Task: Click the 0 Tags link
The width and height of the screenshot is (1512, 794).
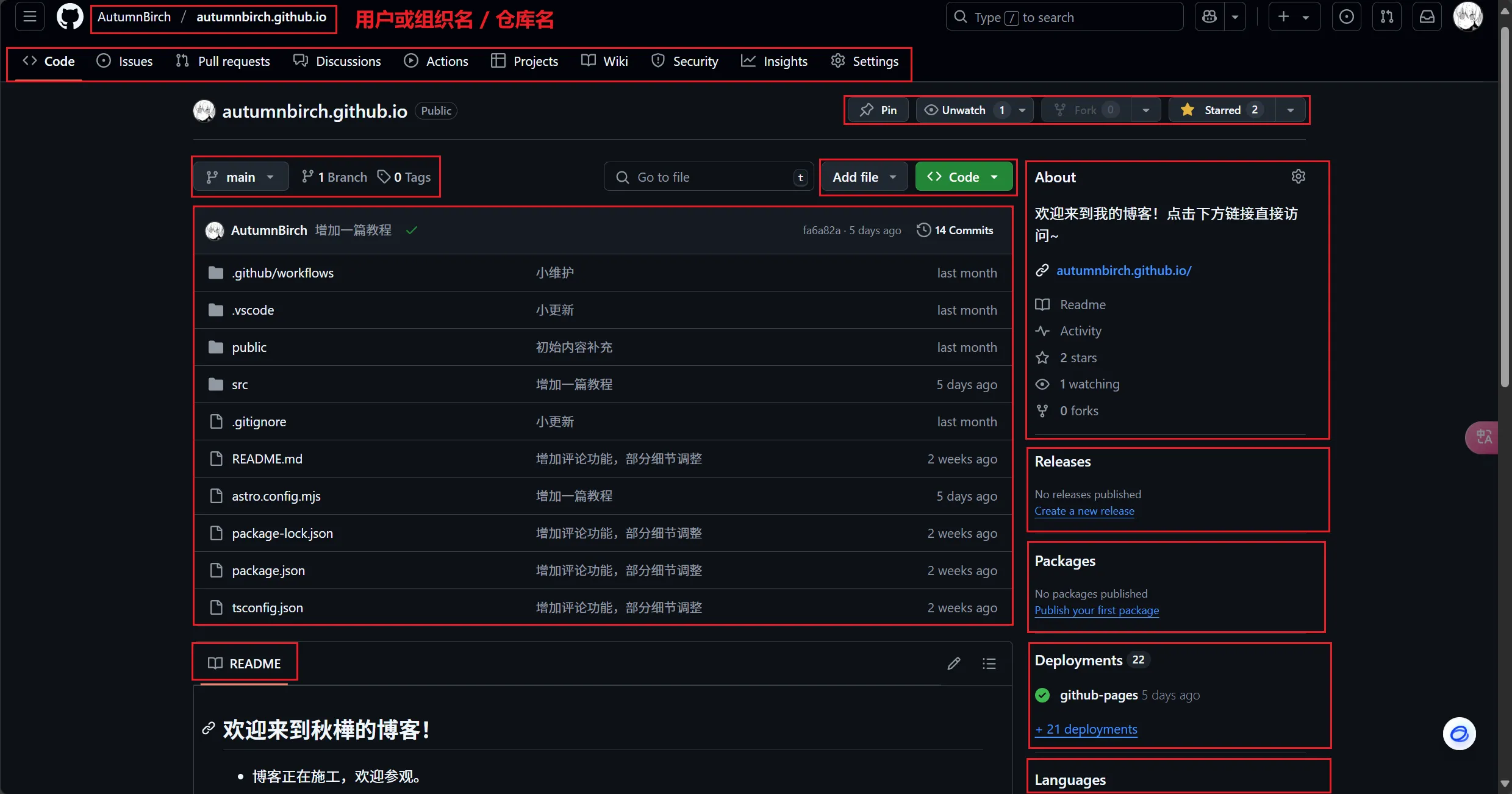Action: tap(404, 177)
